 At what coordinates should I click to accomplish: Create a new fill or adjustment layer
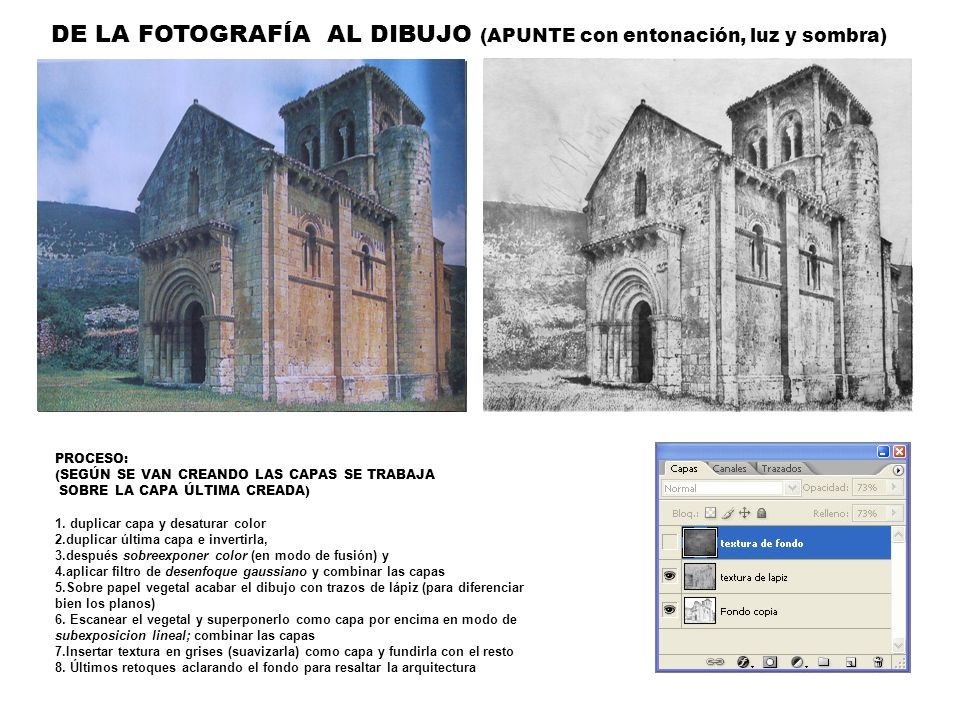pos(797,662)
